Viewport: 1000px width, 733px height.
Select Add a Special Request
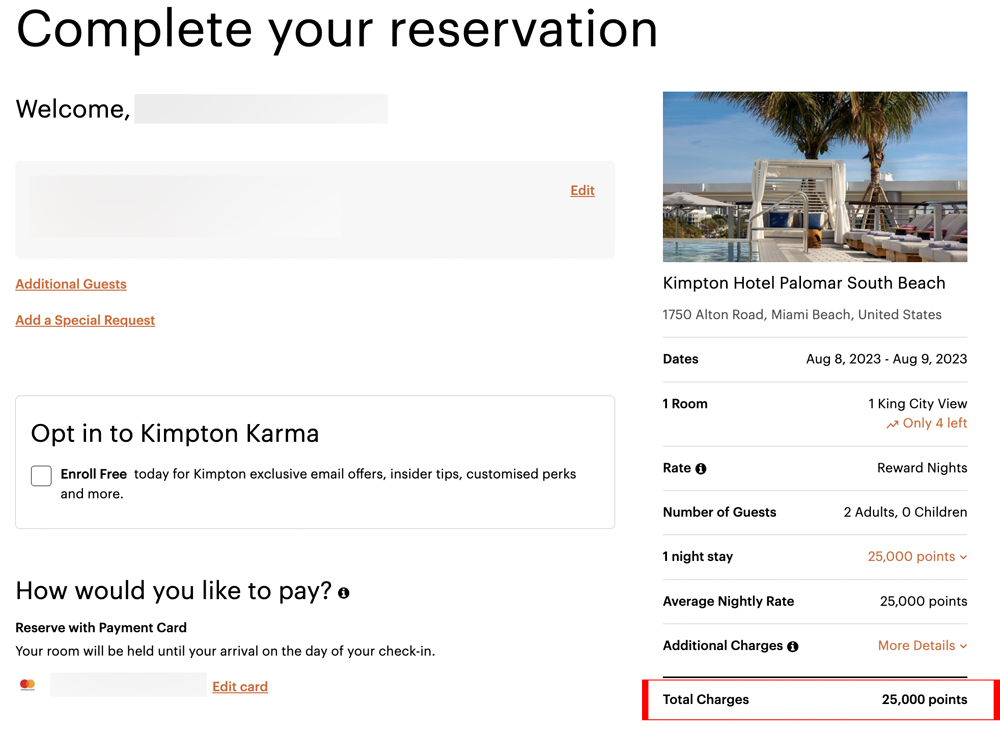85,320
